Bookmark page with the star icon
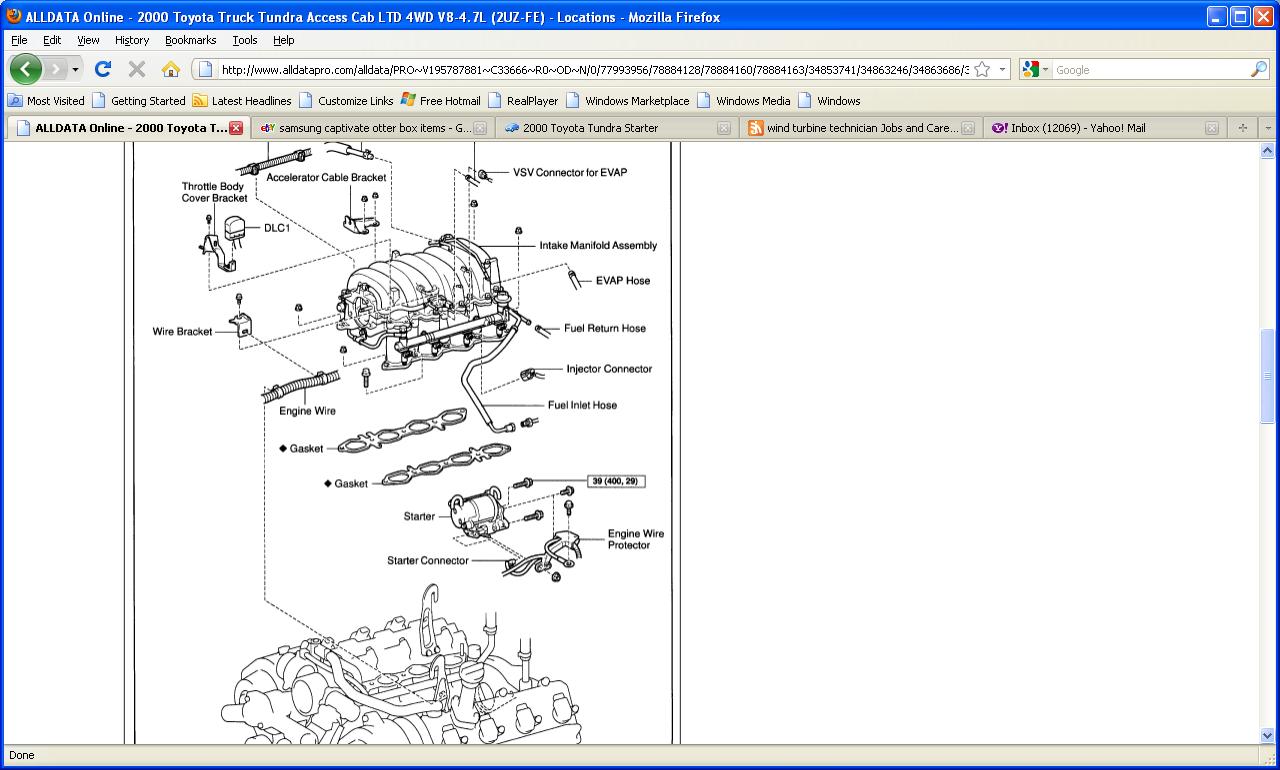Screen dimensions: 1280x770 tap(982, 69)
